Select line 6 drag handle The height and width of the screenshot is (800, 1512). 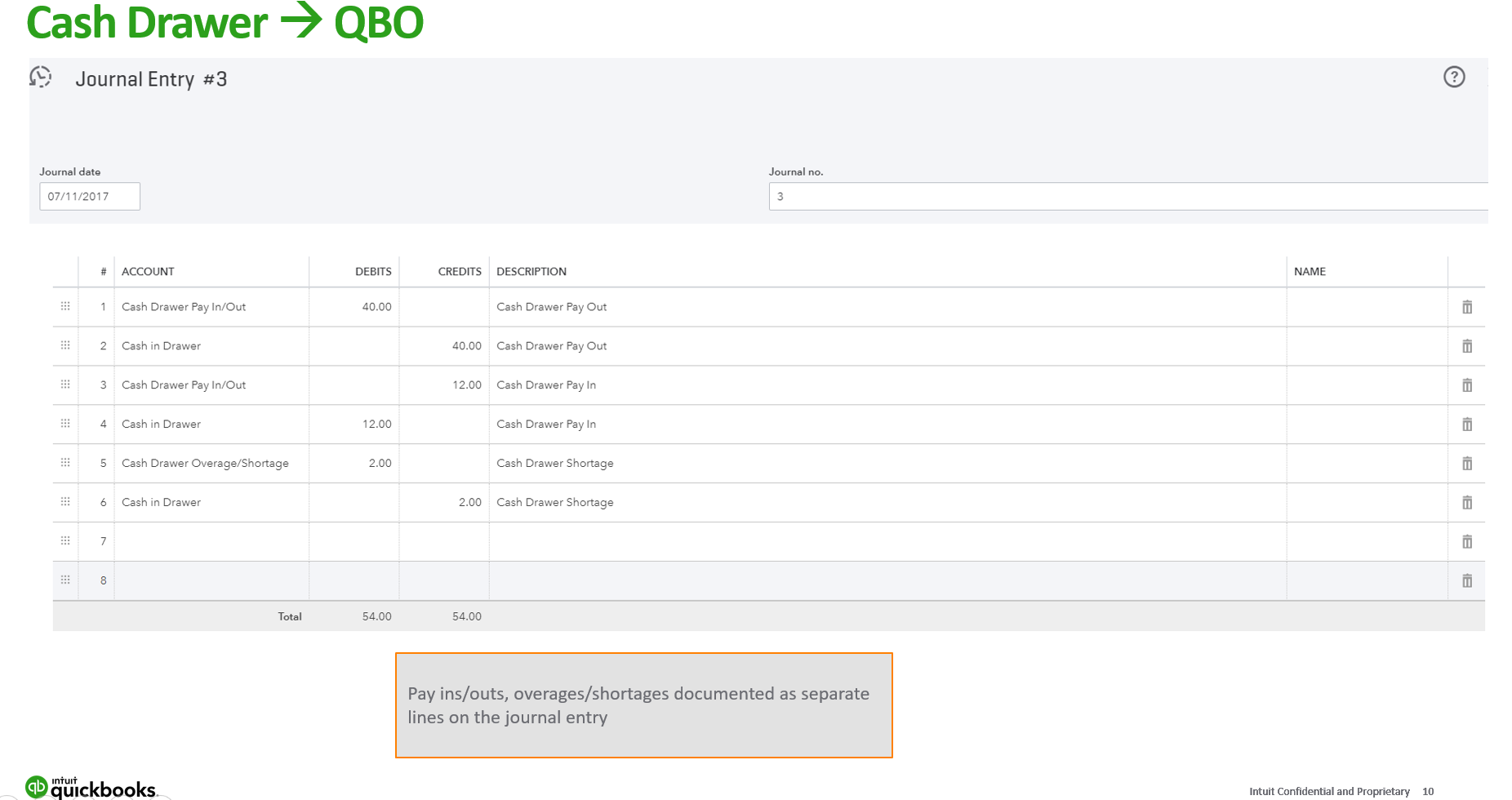tap(65, 502)
